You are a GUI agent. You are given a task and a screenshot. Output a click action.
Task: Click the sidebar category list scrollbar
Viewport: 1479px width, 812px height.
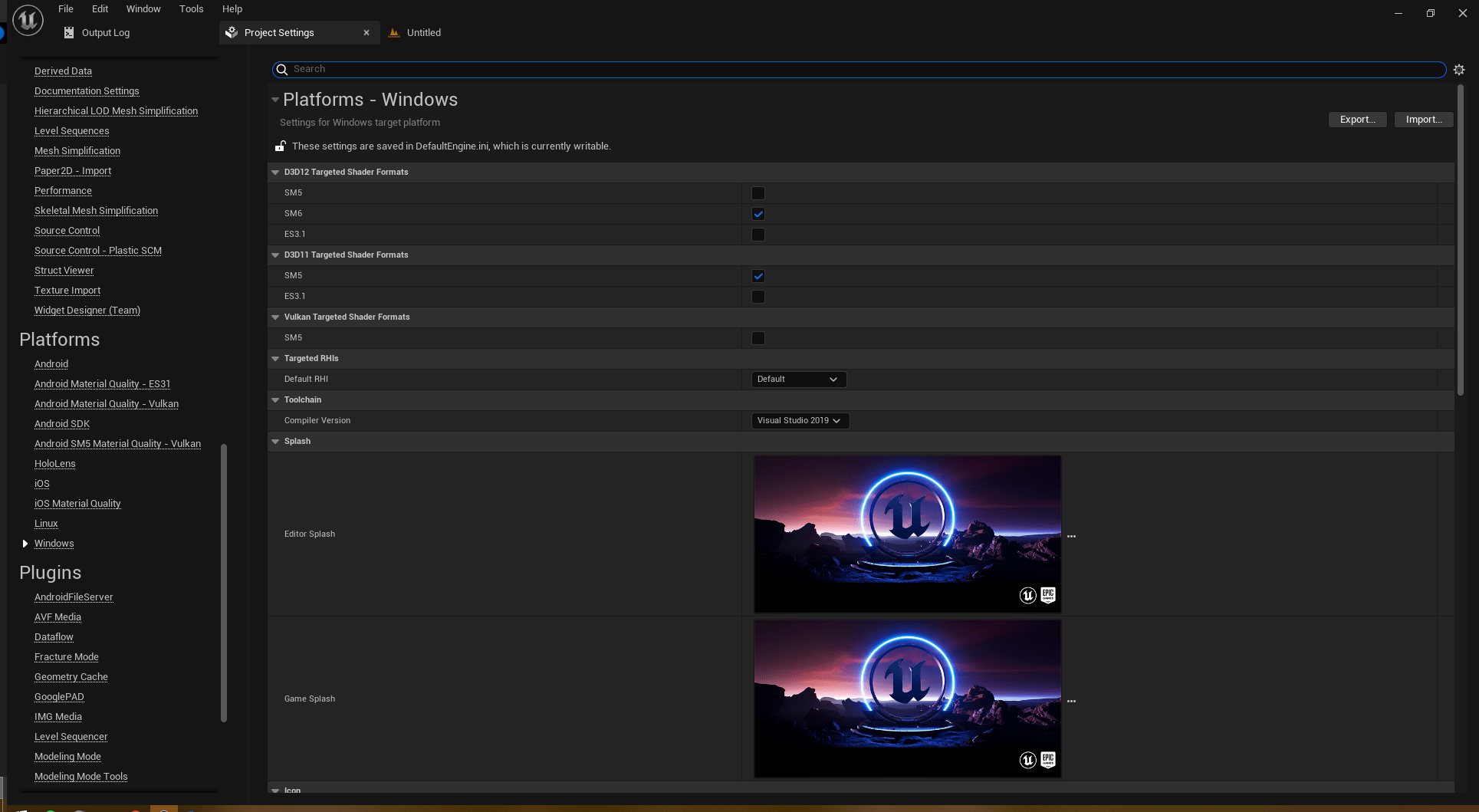[x=224, y=583]
